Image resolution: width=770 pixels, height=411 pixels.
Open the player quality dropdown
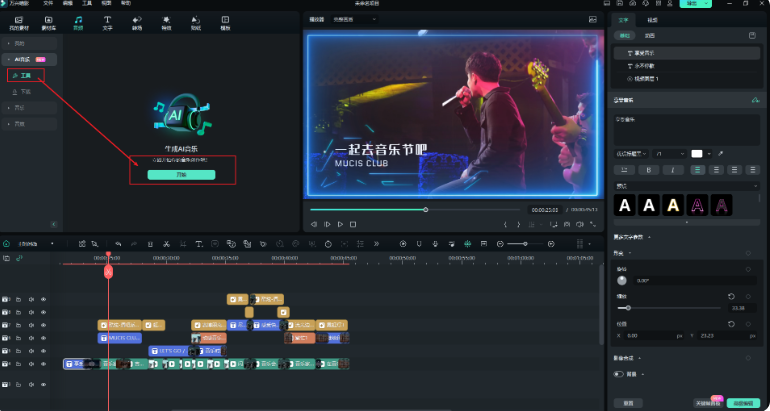(354, 20)
